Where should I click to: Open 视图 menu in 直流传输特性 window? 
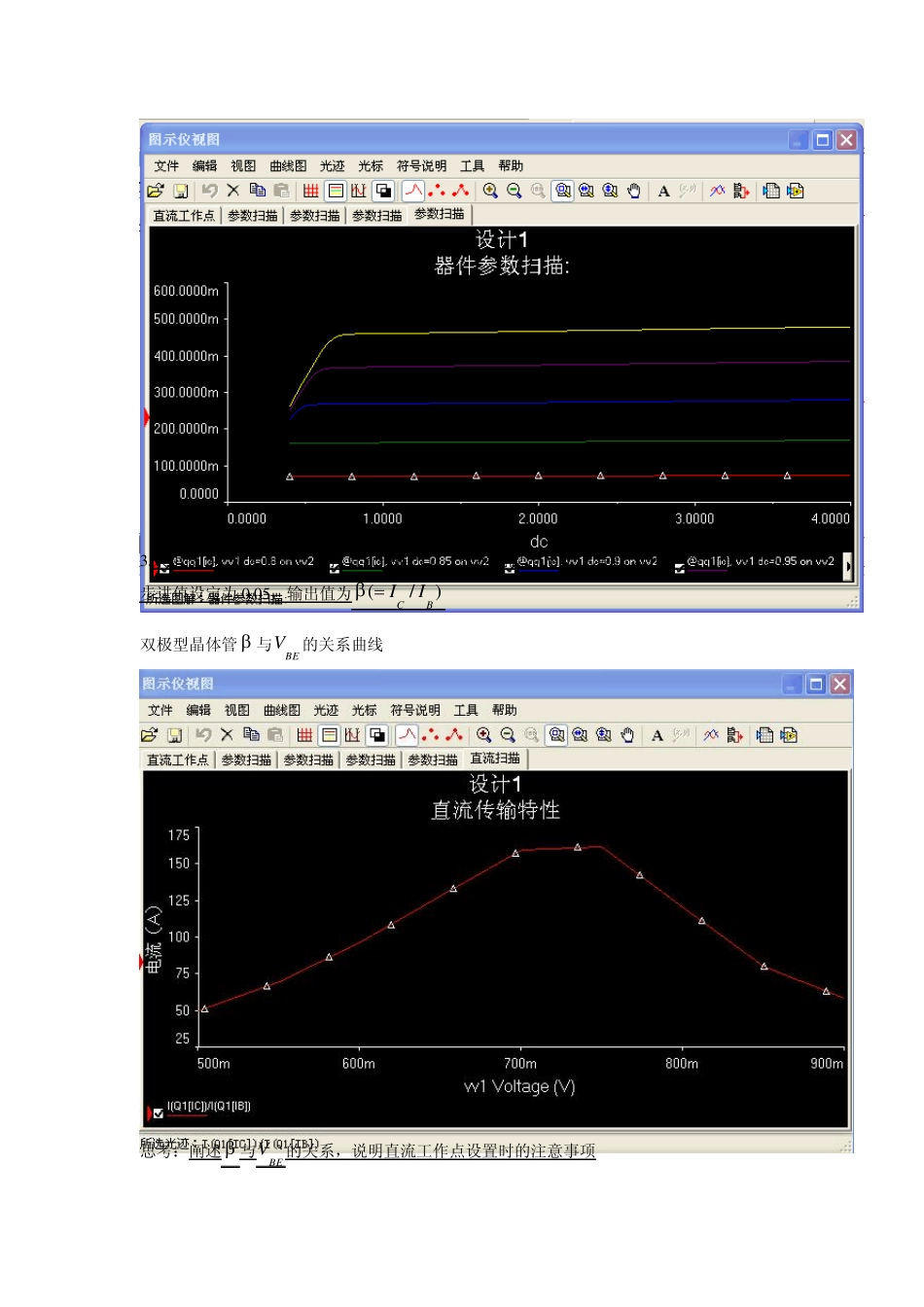click(237, 711)
